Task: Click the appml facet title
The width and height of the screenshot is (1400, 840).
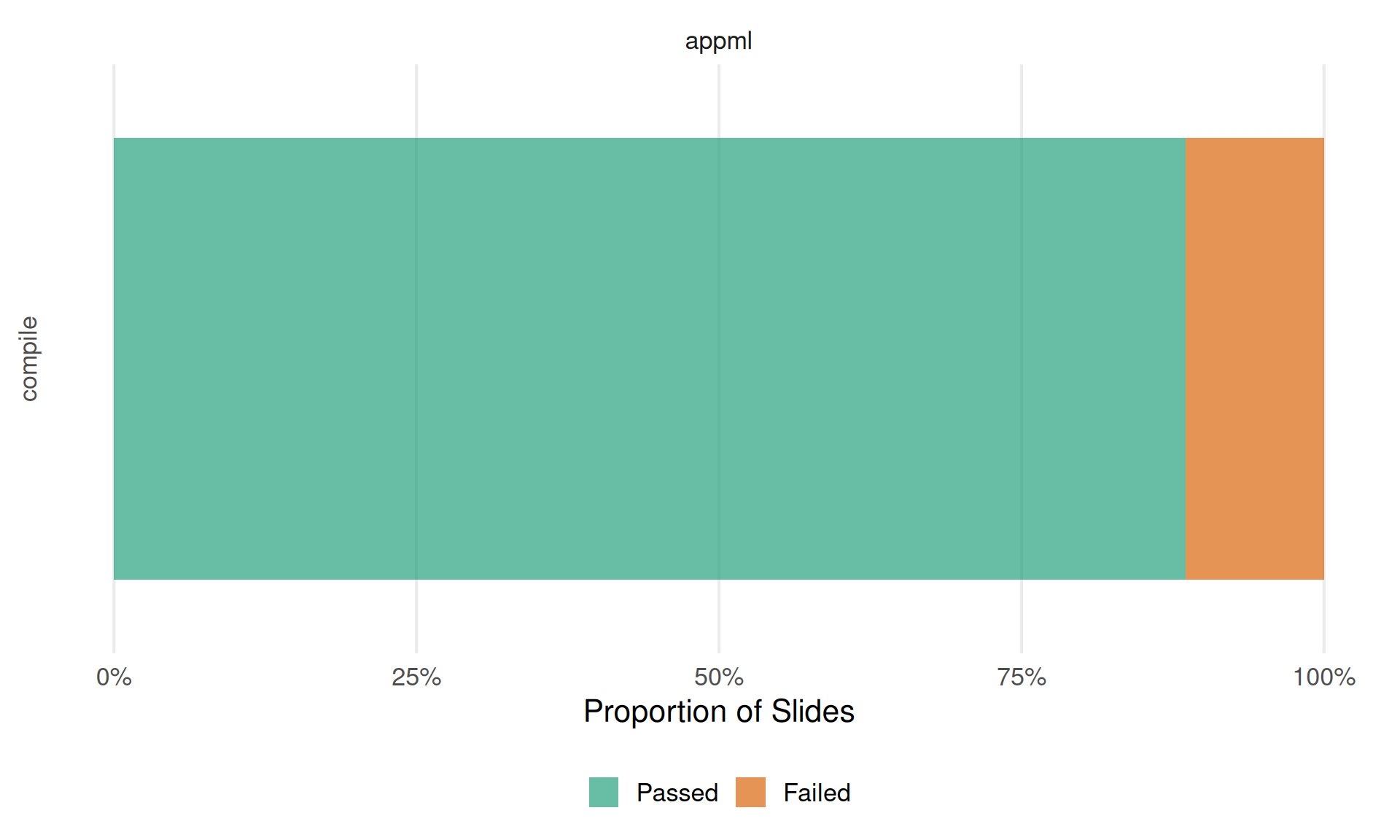Action: [x=718, y=41]
